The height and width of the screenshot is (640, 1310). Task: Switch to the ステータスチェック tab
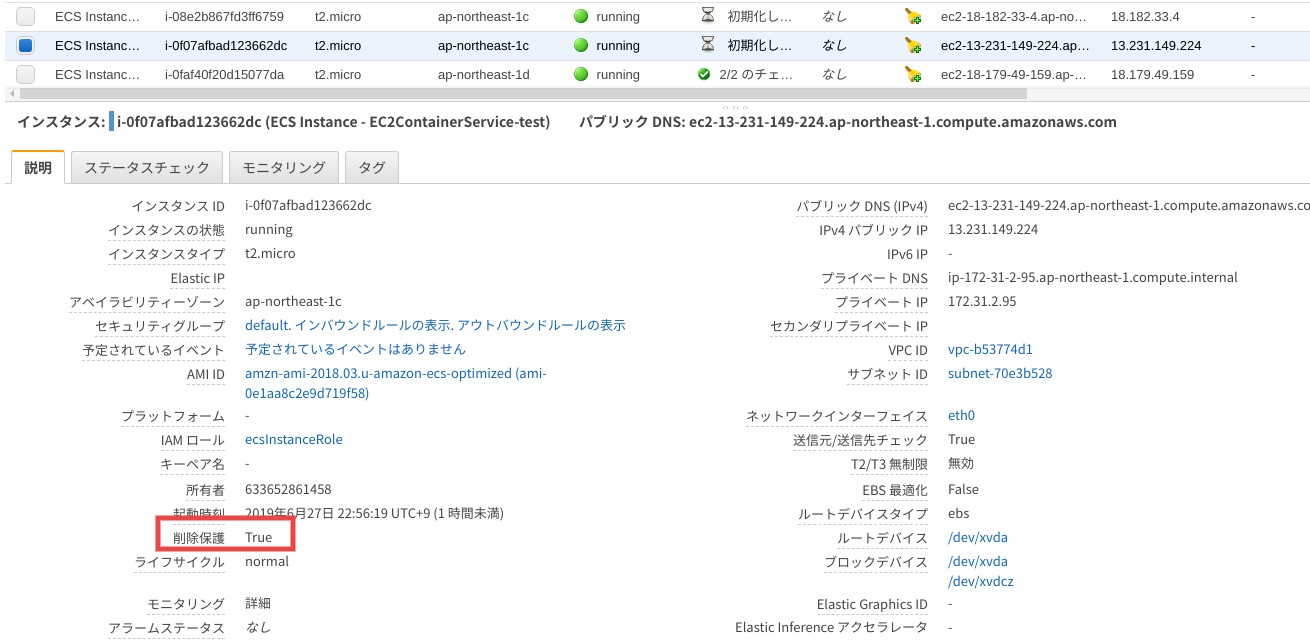click(147, 168)
